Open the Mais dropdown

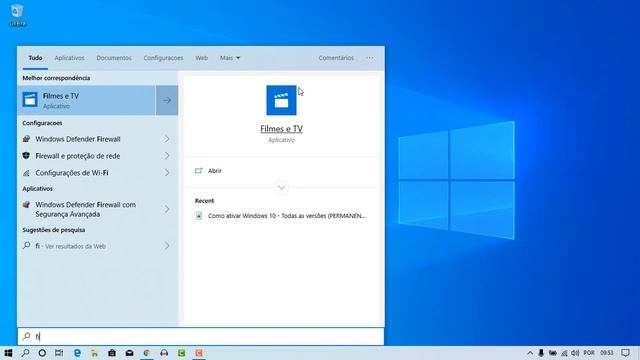pyautogui.click(x=230, y=58)
